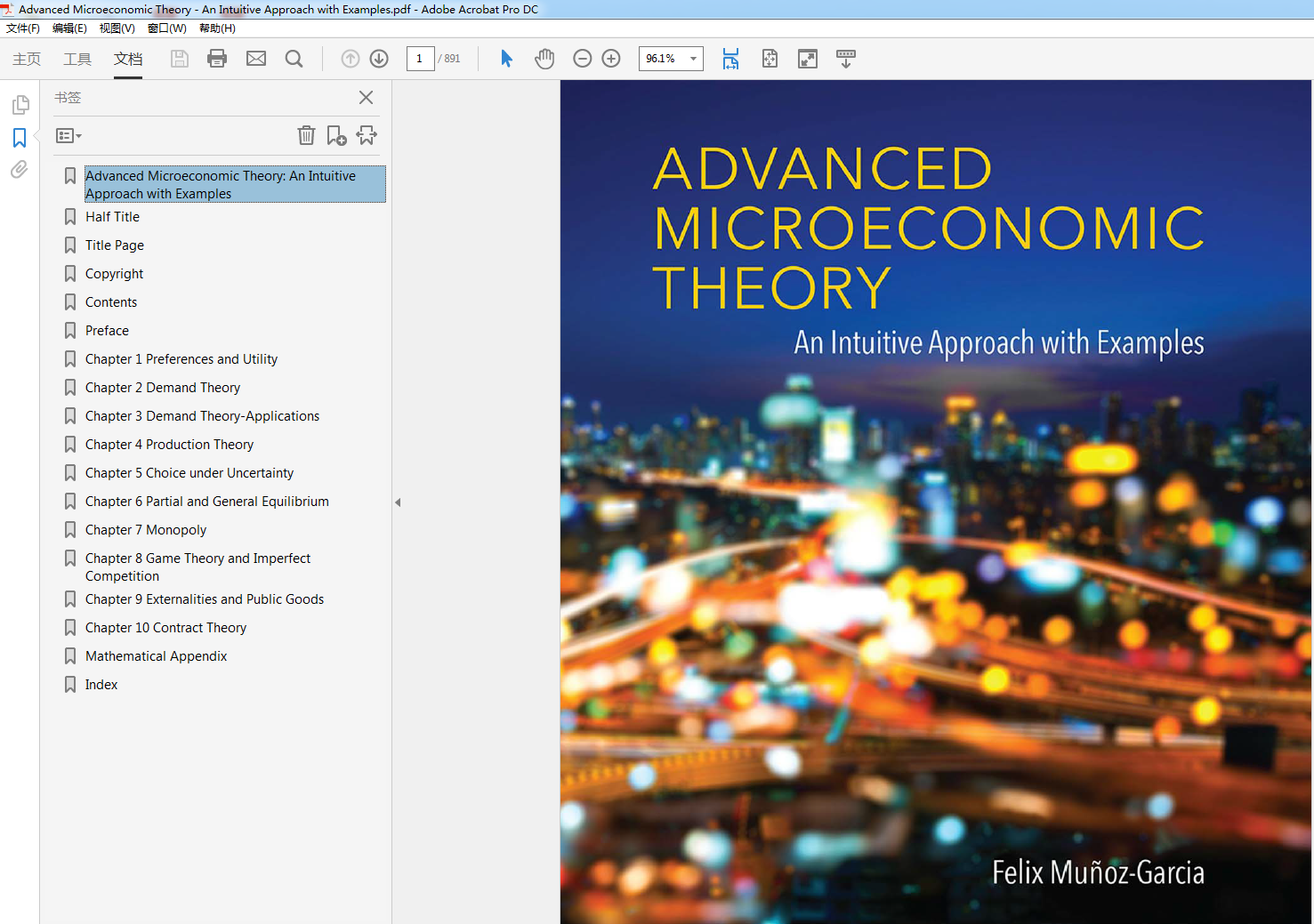
Task: Click the fit one full page icon
Action: pyautogui.click(x=770, y=59)
